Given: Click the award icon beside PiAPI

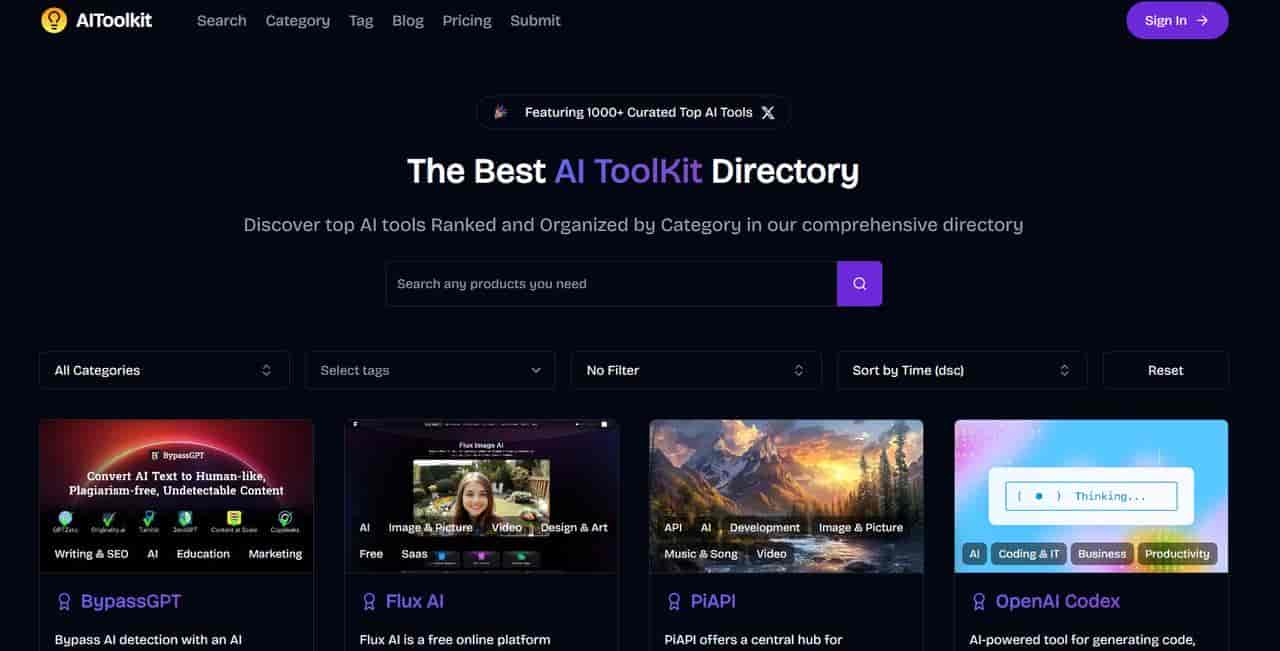Looking at the screenshot, I should click(x=674, y=602).
